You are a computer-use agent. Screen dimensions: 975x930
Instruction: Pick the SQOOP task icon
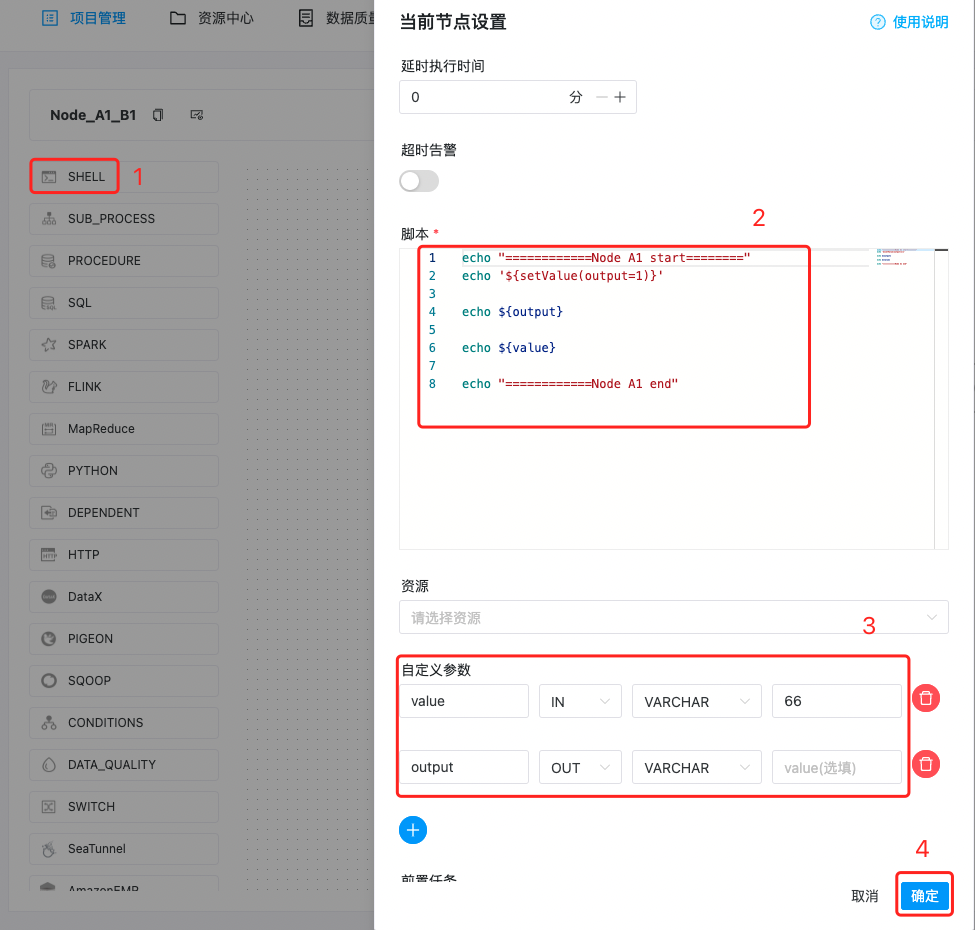click(x=49, y=681)
